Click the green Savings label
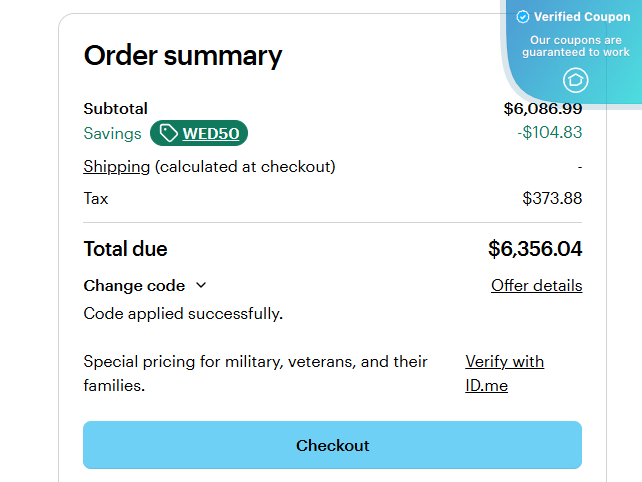 point(112,133)
